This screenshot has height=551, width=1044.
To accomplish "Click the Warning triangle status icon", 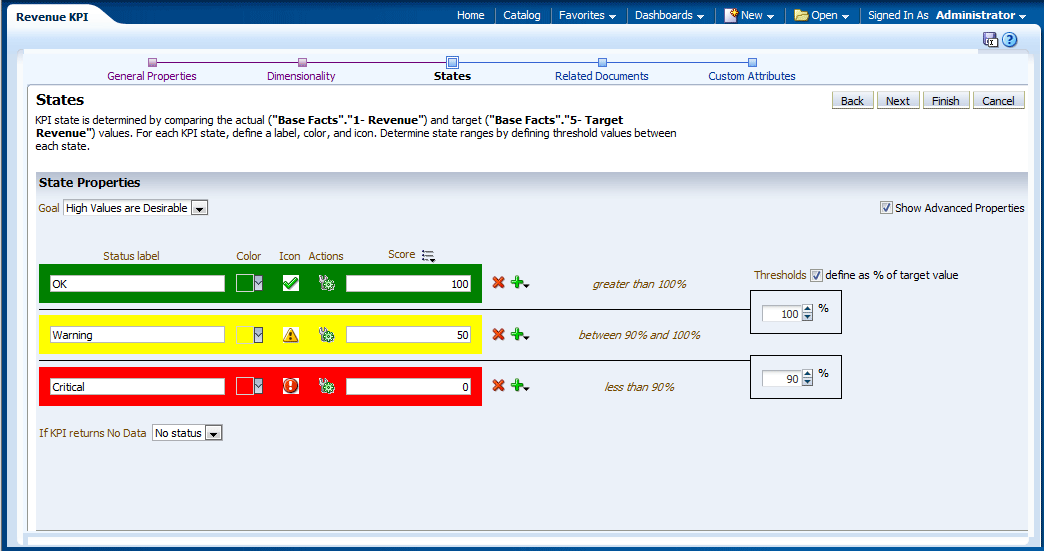I will [291, 335].
